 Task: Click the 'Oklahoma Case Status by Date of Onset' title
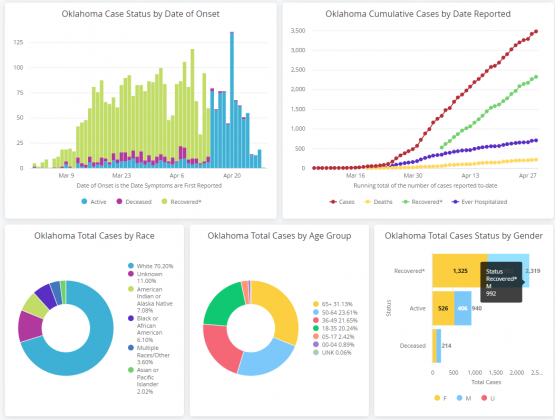[141, 14]
